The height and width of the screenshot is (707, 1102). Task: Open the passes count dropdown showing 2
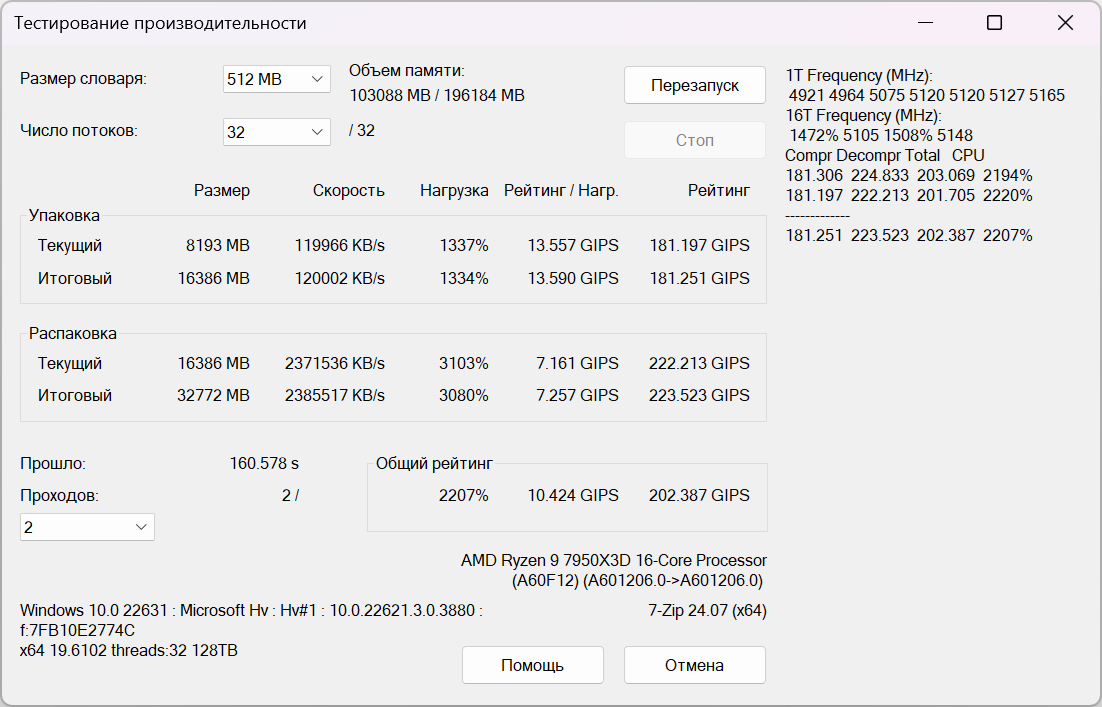87,527
